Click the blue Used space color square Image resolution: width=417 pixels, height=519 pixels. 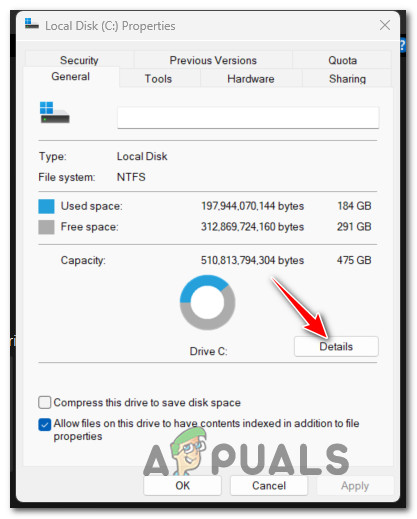(x=46, y=206)
